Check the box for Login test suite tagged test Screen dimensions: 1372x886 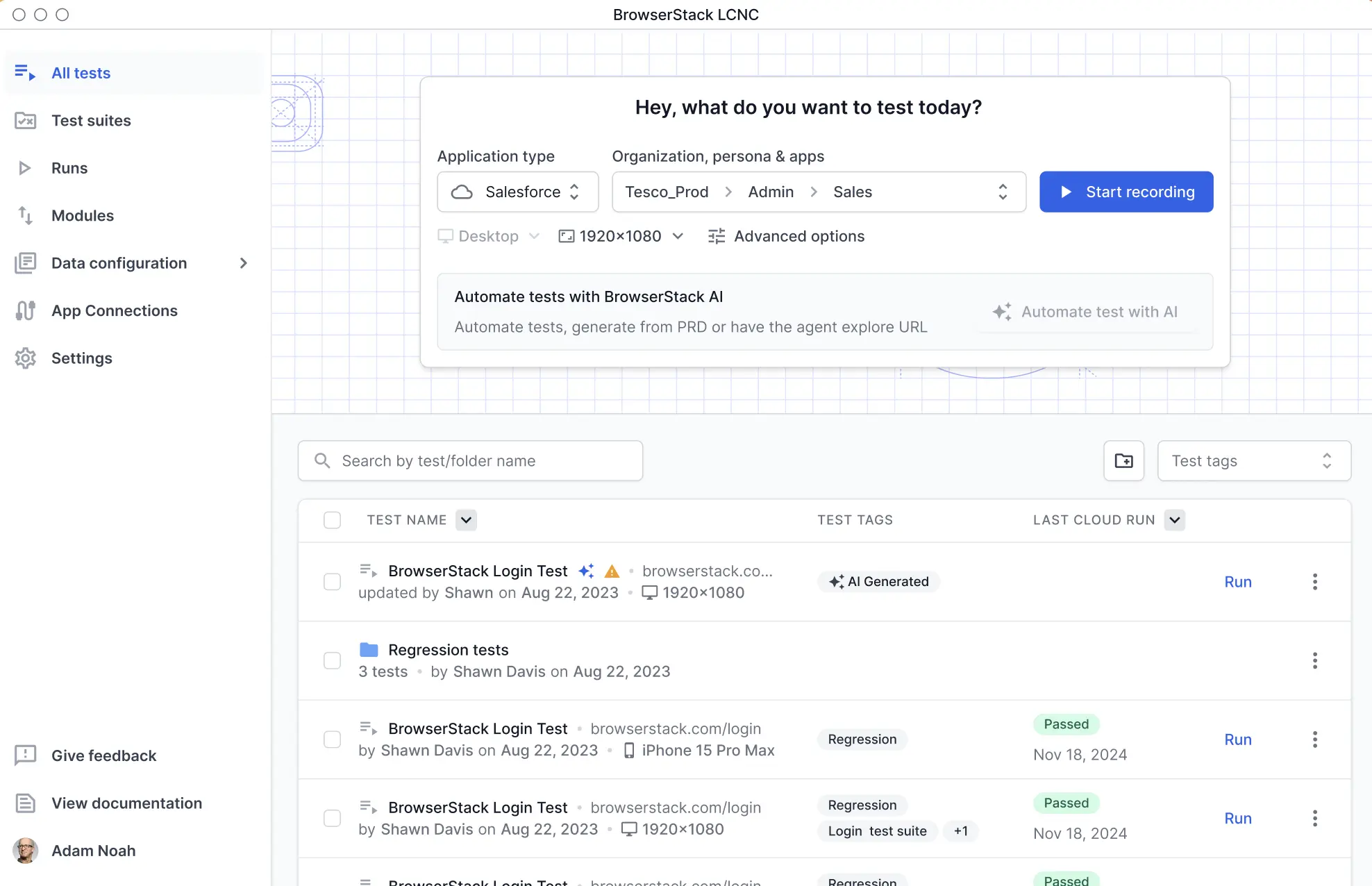333,819
